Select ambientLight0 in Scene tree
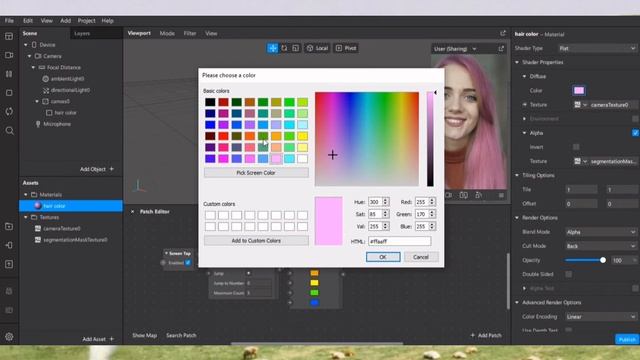 point(67,79)
